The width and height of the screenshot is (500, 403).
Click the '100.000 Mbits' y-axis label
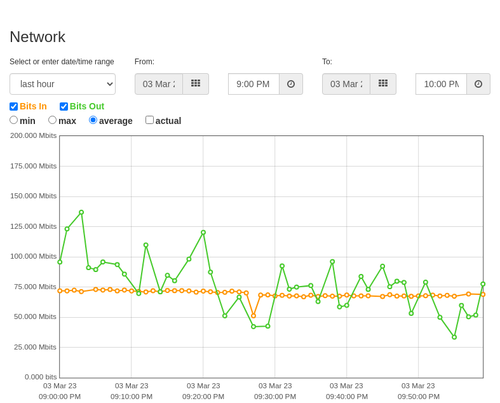[x=33, y=256]
